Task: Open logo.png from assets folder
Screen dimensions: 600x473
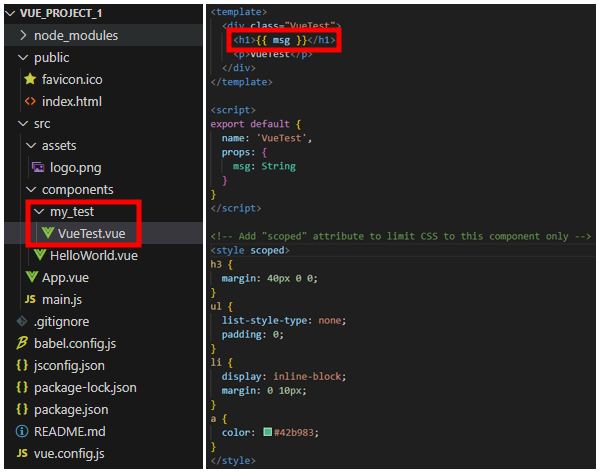Action: click(75, 168)
